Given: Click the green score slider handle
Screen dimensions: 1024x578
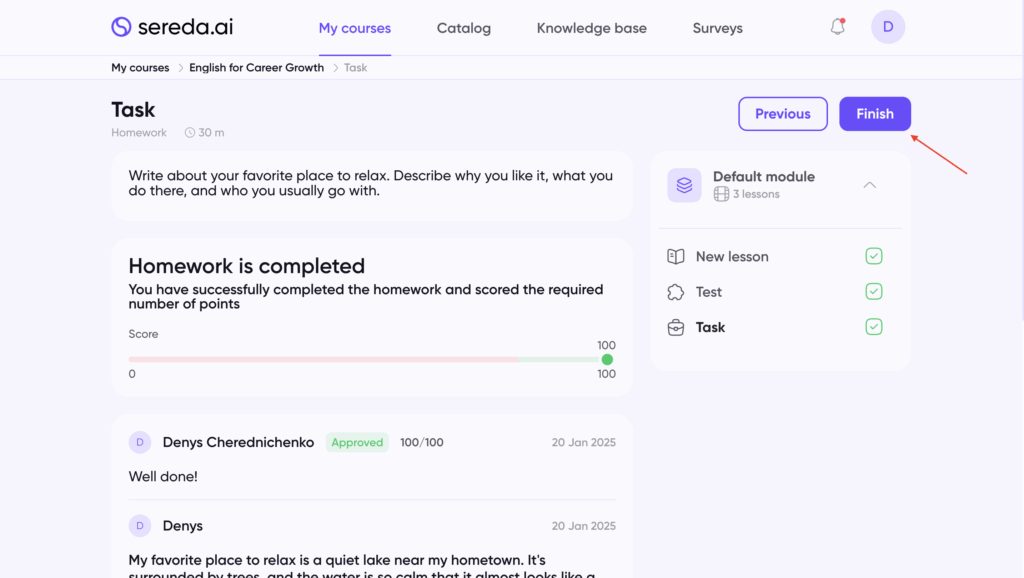Looking at the screenshot, I should (x=607, y=359).
